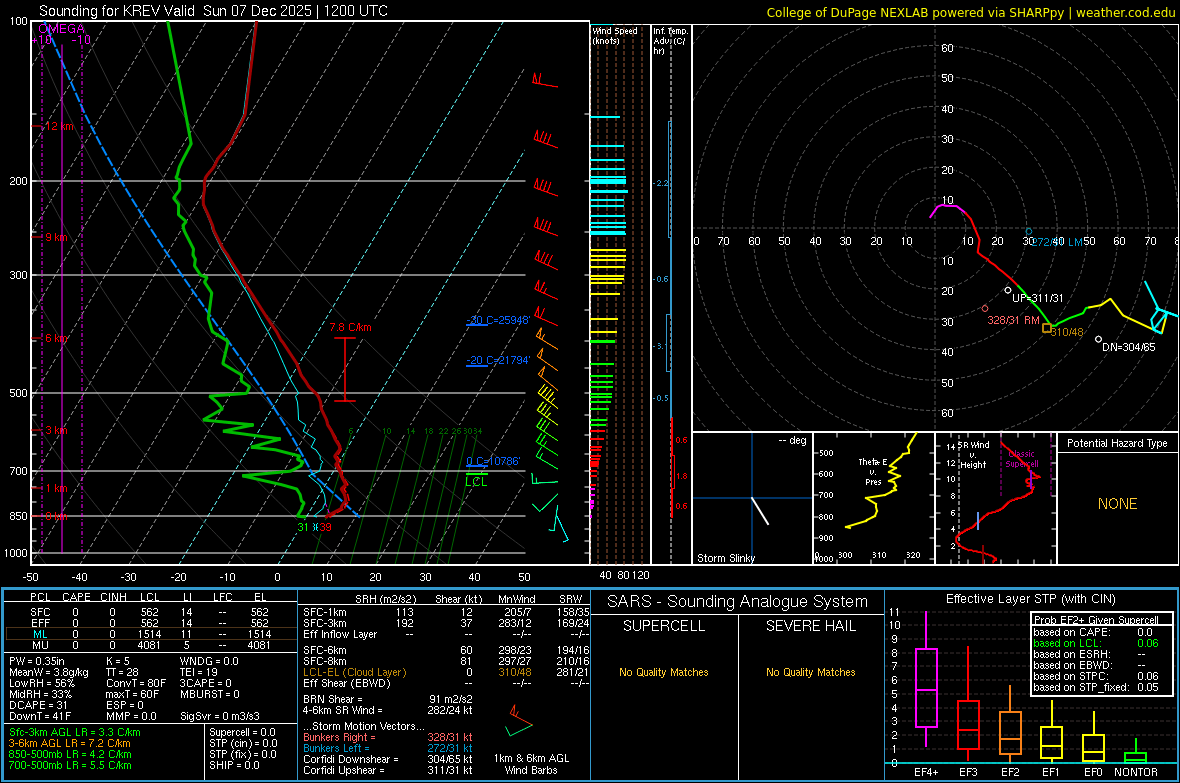Select the green LCL marker label
This screenshot has width=1180, height=783.
pos(476,482)
